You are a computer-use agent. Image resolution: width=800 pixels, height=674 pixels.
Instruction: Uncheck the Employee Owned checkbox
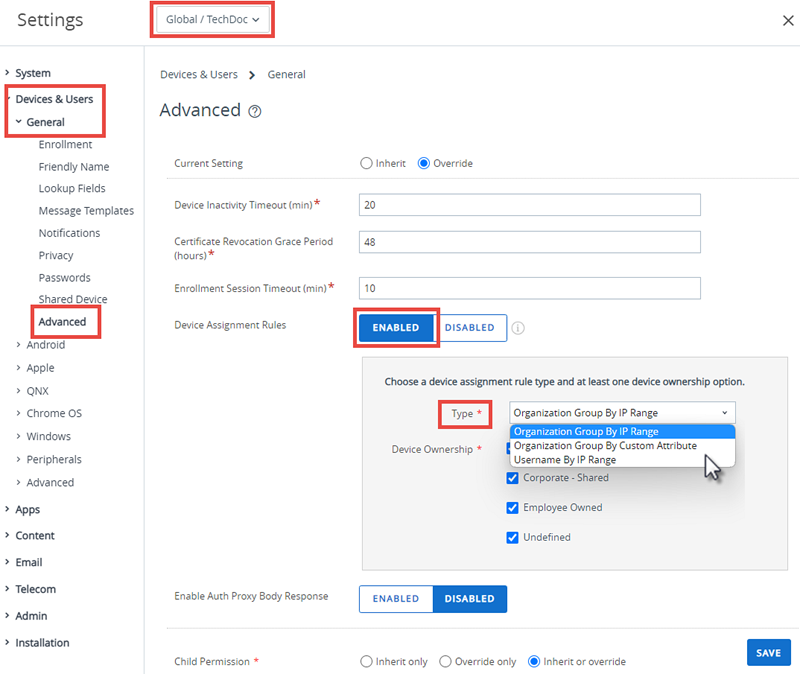(x=512, y=508)
